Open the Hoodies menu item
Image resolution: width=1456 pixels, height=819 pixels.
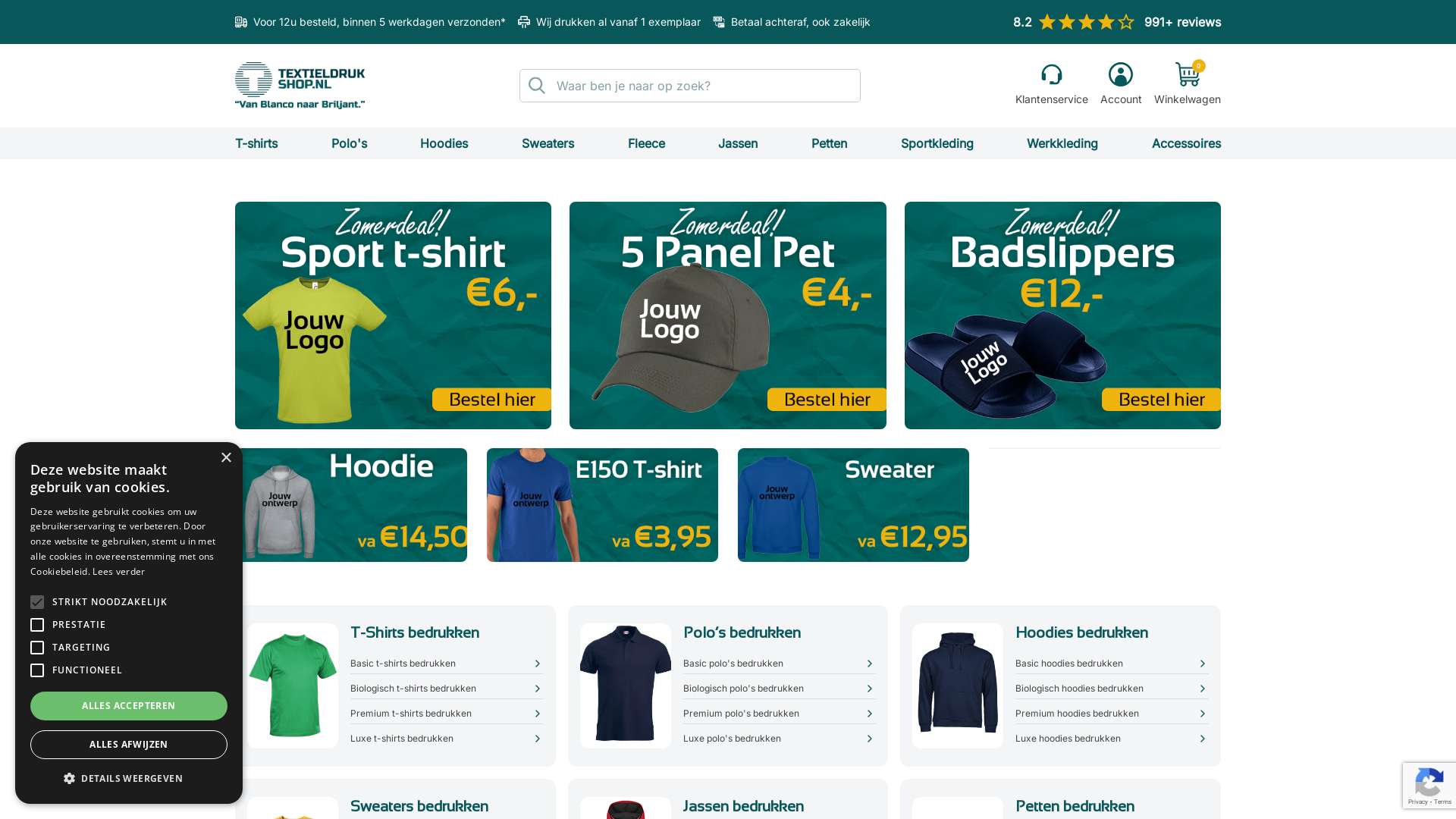coord(444,143)
